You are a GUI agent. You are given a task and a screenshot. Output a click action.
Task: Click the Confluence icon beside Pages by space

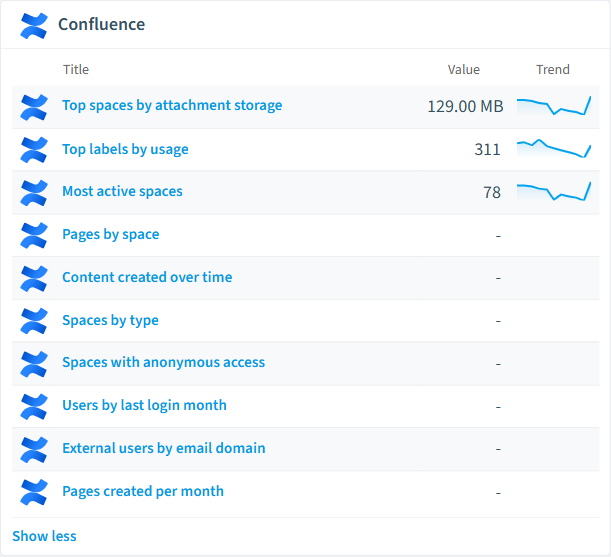click(34, 235)
